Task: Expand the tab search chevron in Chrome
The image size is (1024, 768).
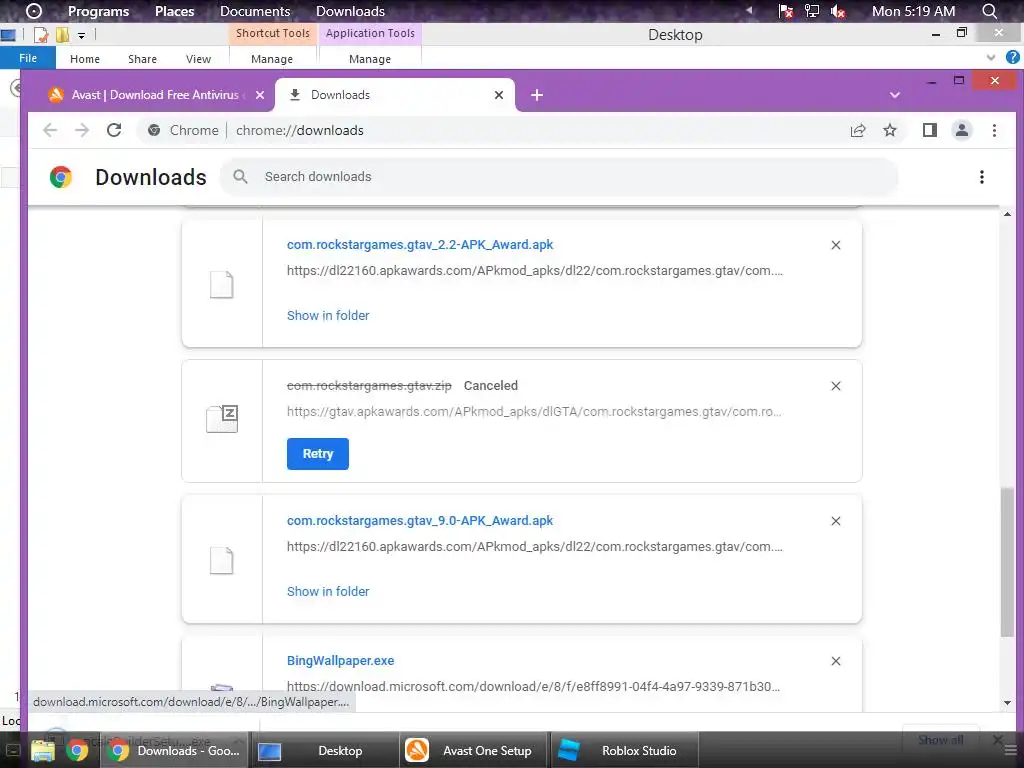Action: [895, 95]
